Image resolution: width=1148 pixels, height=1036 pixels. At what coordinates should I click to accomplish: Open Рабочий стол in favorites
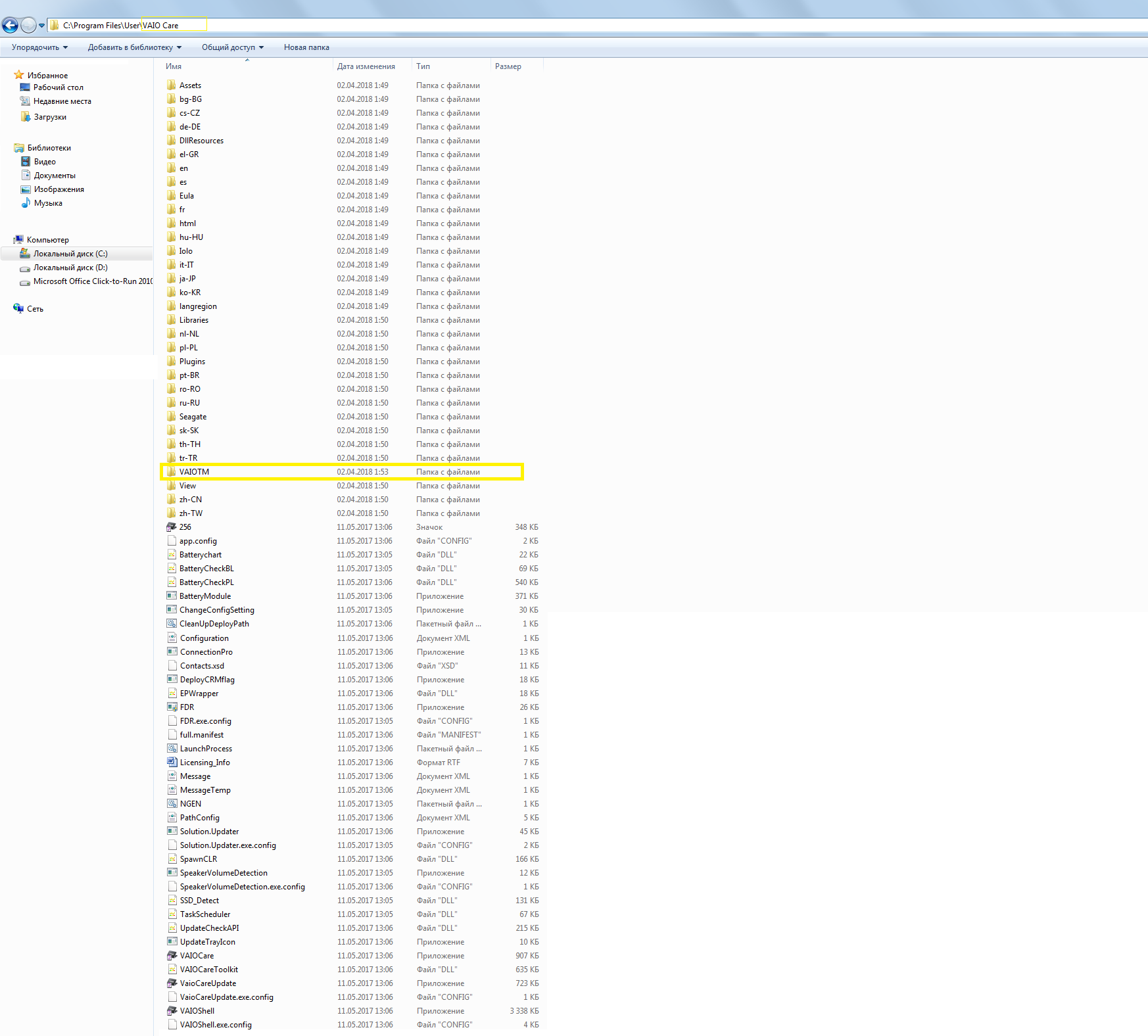click(58, 87)
